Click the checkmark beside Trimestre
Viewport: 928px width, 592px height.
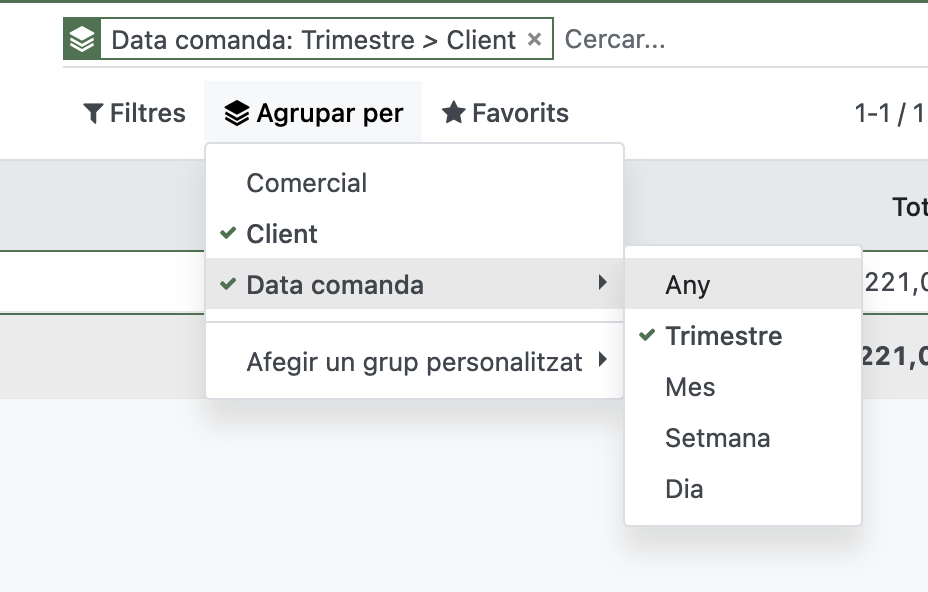[x=646, y=336]
